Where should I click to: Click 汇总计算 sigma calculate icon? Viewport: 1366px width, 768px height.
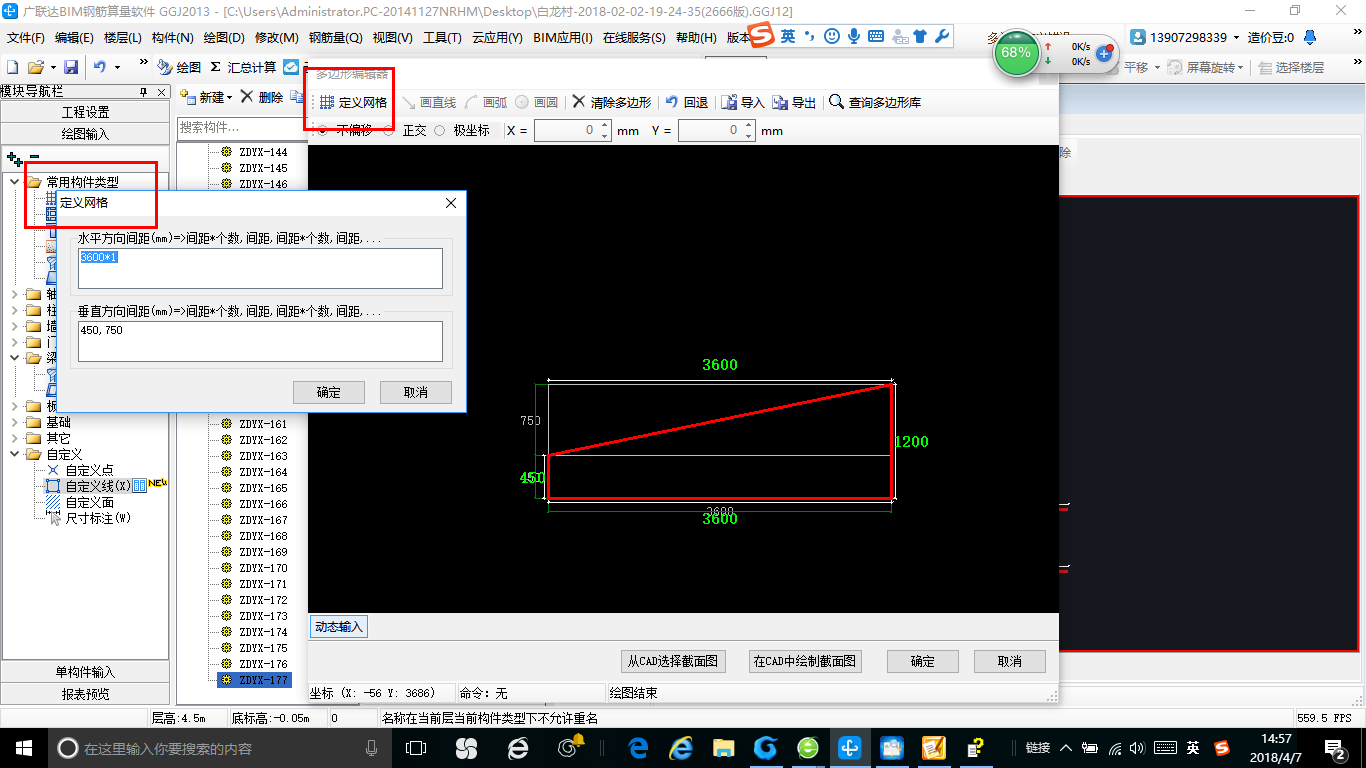pos(216,67)
